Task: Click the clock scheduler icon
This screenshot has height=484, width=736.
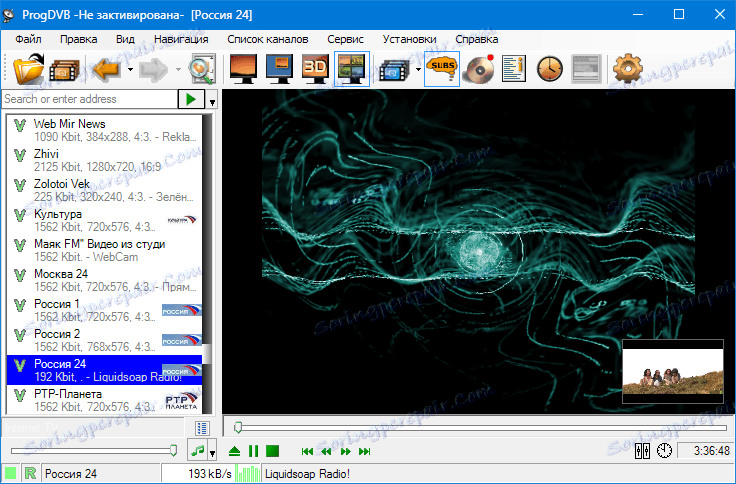Action: point(550,69)
